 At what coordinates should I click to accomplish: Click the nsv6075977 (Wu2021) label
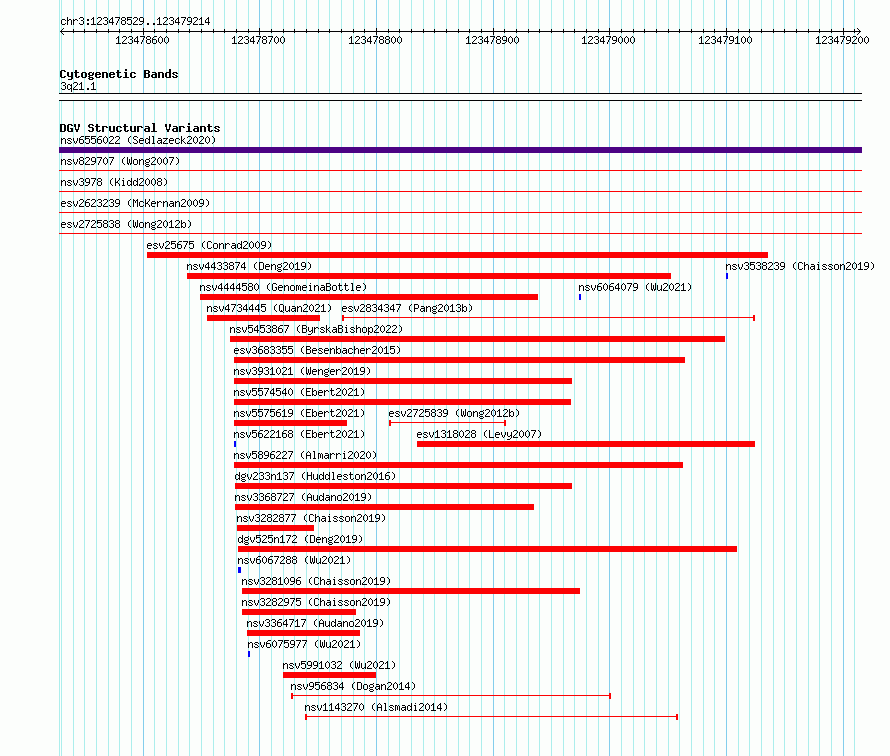304,644
